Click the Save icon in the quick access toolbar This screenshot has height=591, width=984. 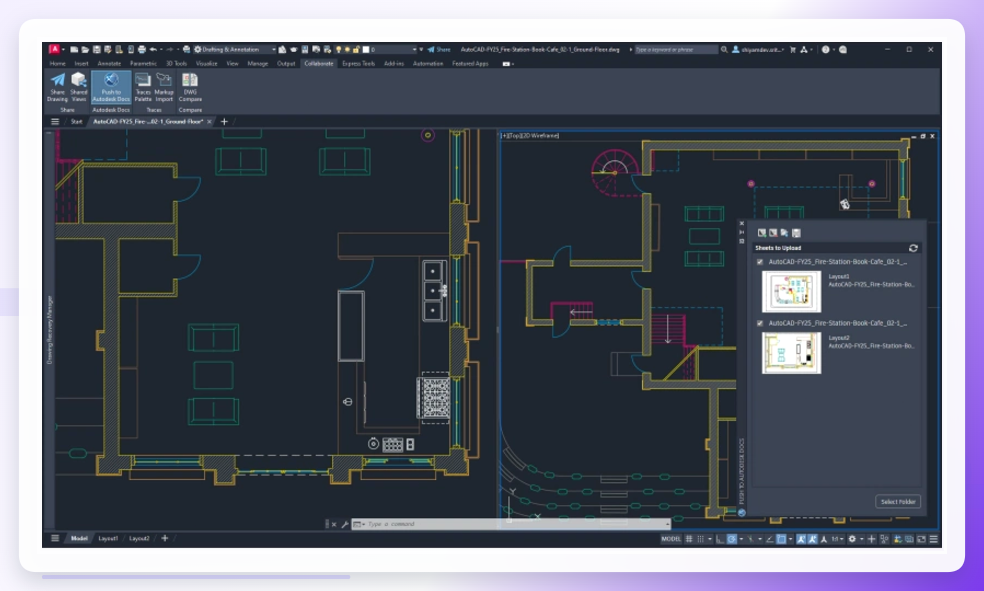tap(96, 50)
